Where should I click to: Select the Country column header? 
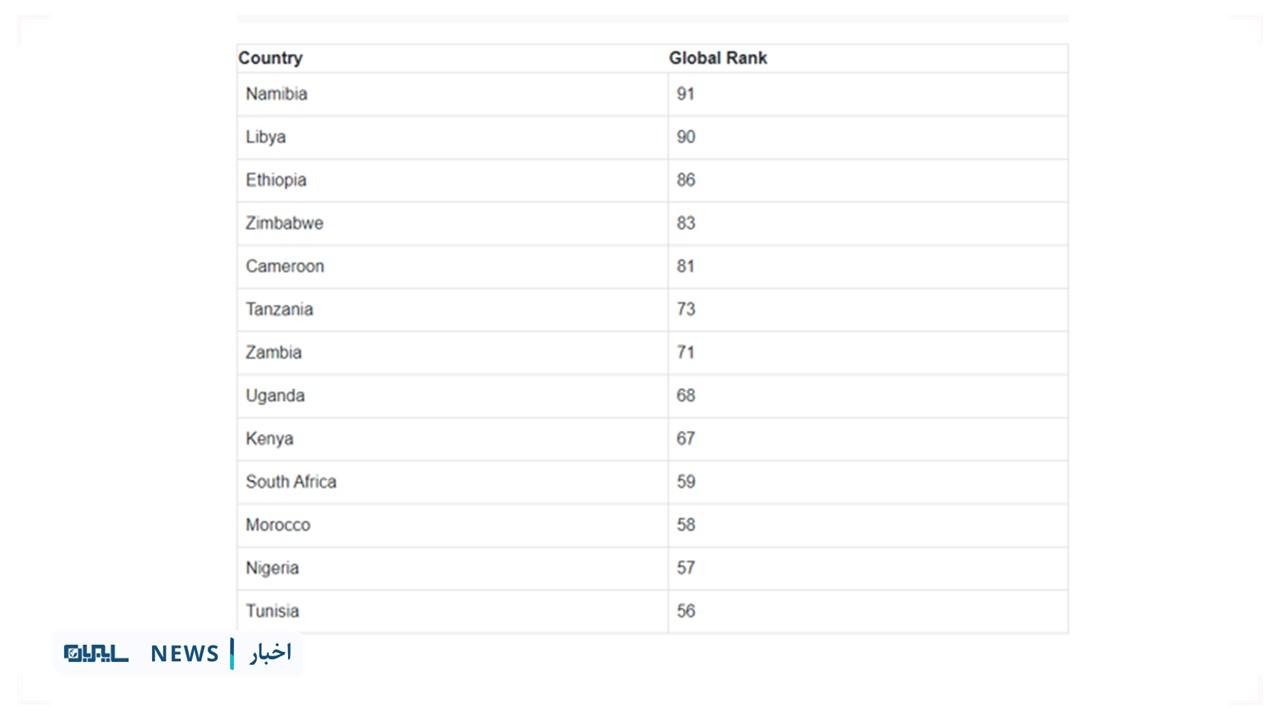[270, 58]
